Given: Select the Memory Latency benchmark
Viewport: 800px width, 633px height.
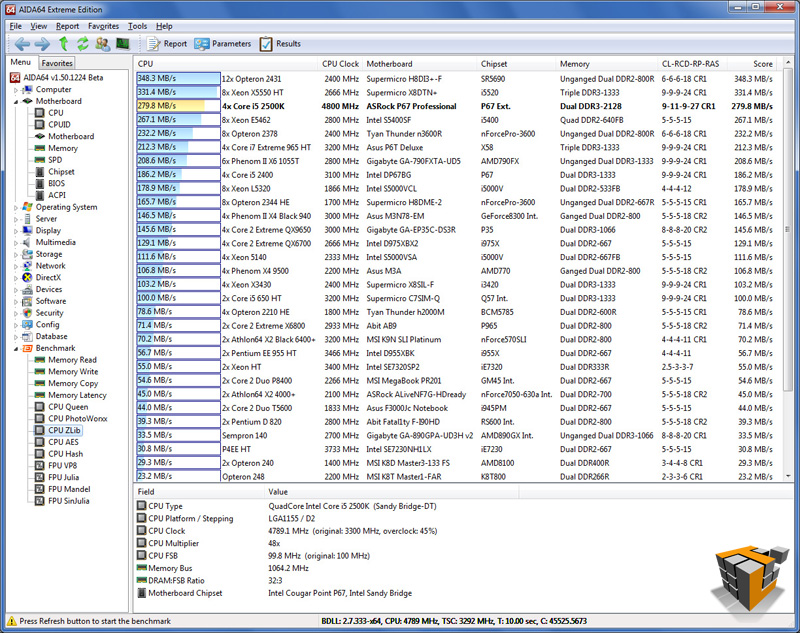Looking at the screenshot, I should click(x=77, y=395).
